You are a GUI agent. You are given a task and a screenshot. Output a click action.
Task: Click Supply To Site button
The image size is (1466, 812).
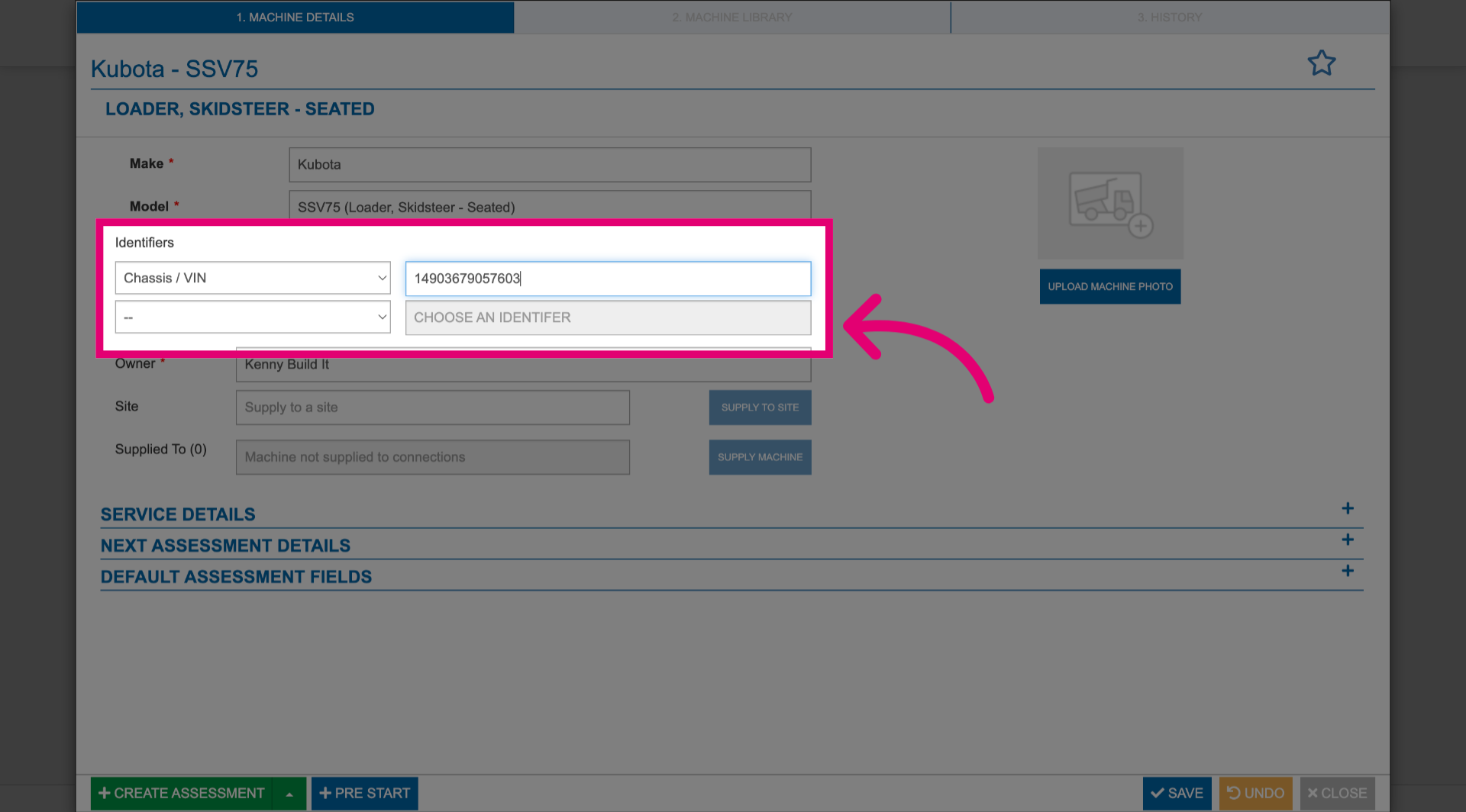click(760, 408)
